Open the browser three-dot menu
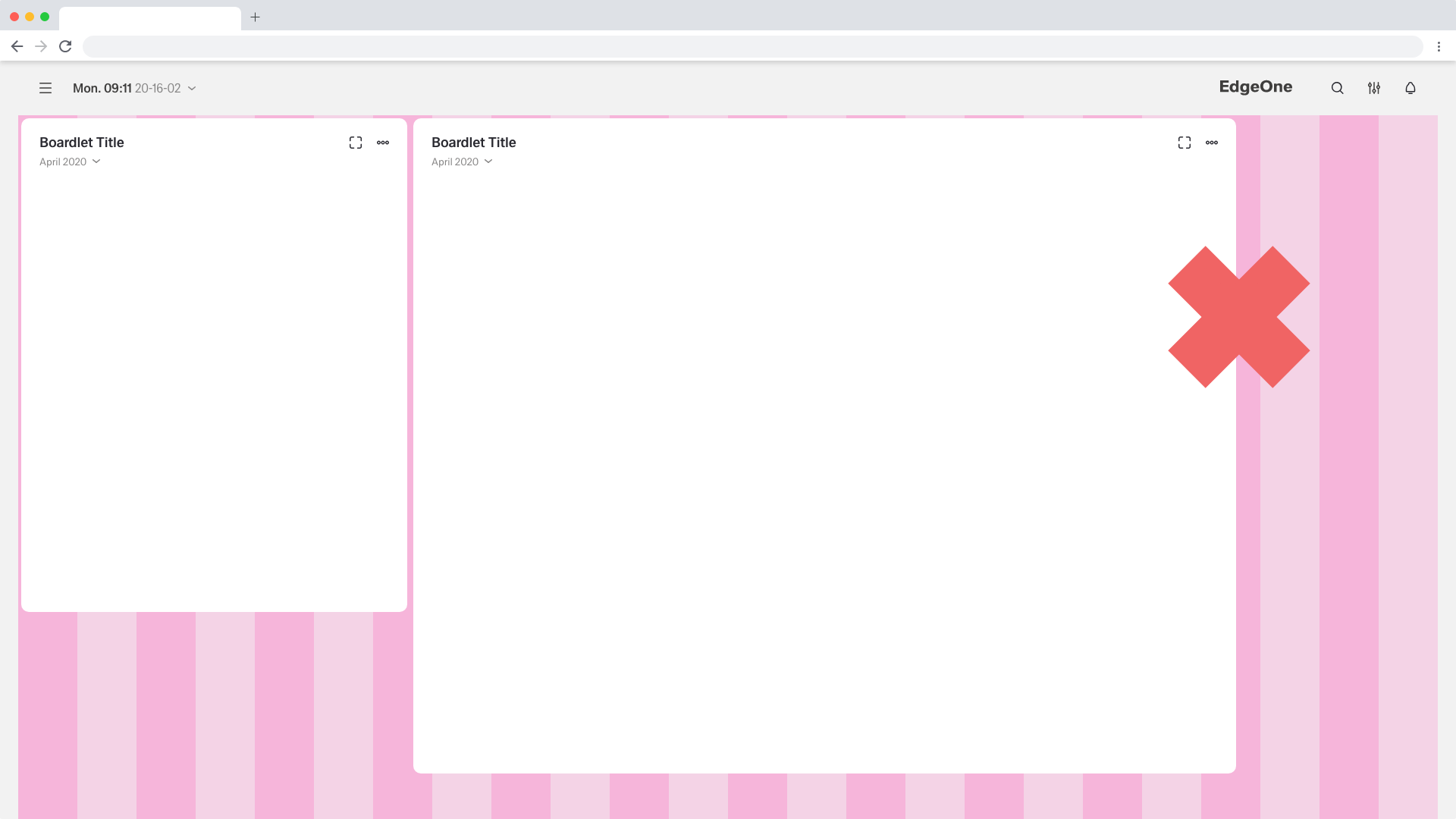The image size is (1456, 819). click(x=1439, y=46)
